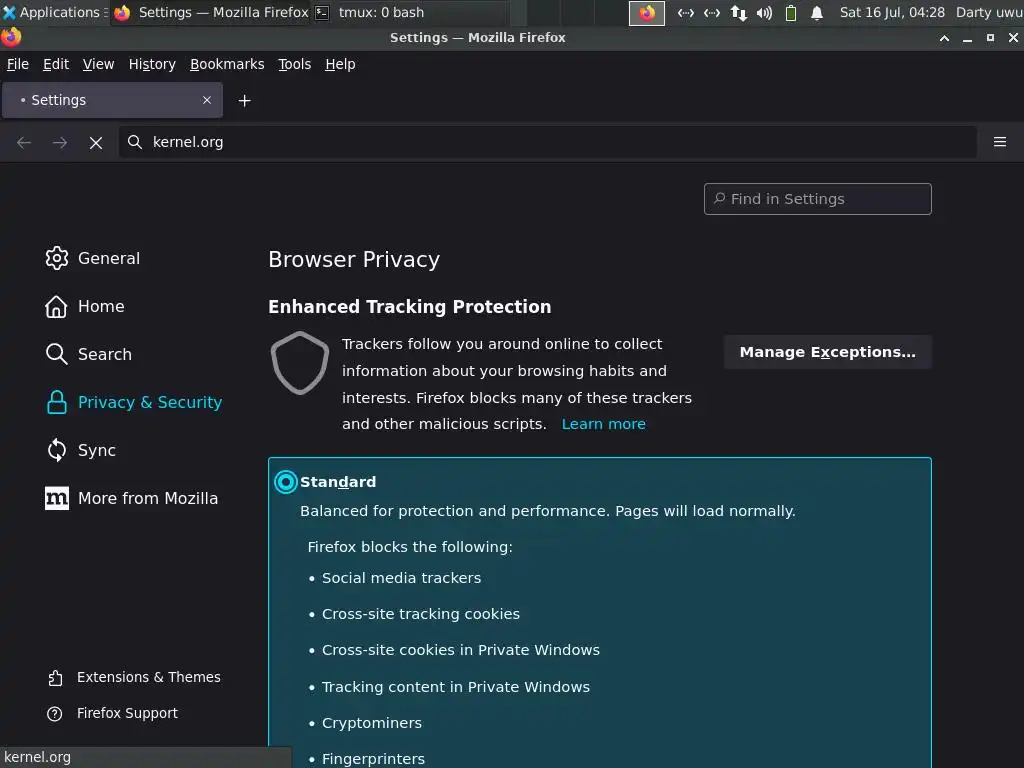
Task: Go to More from Mozilla section
Action: (x=132, y=498)
